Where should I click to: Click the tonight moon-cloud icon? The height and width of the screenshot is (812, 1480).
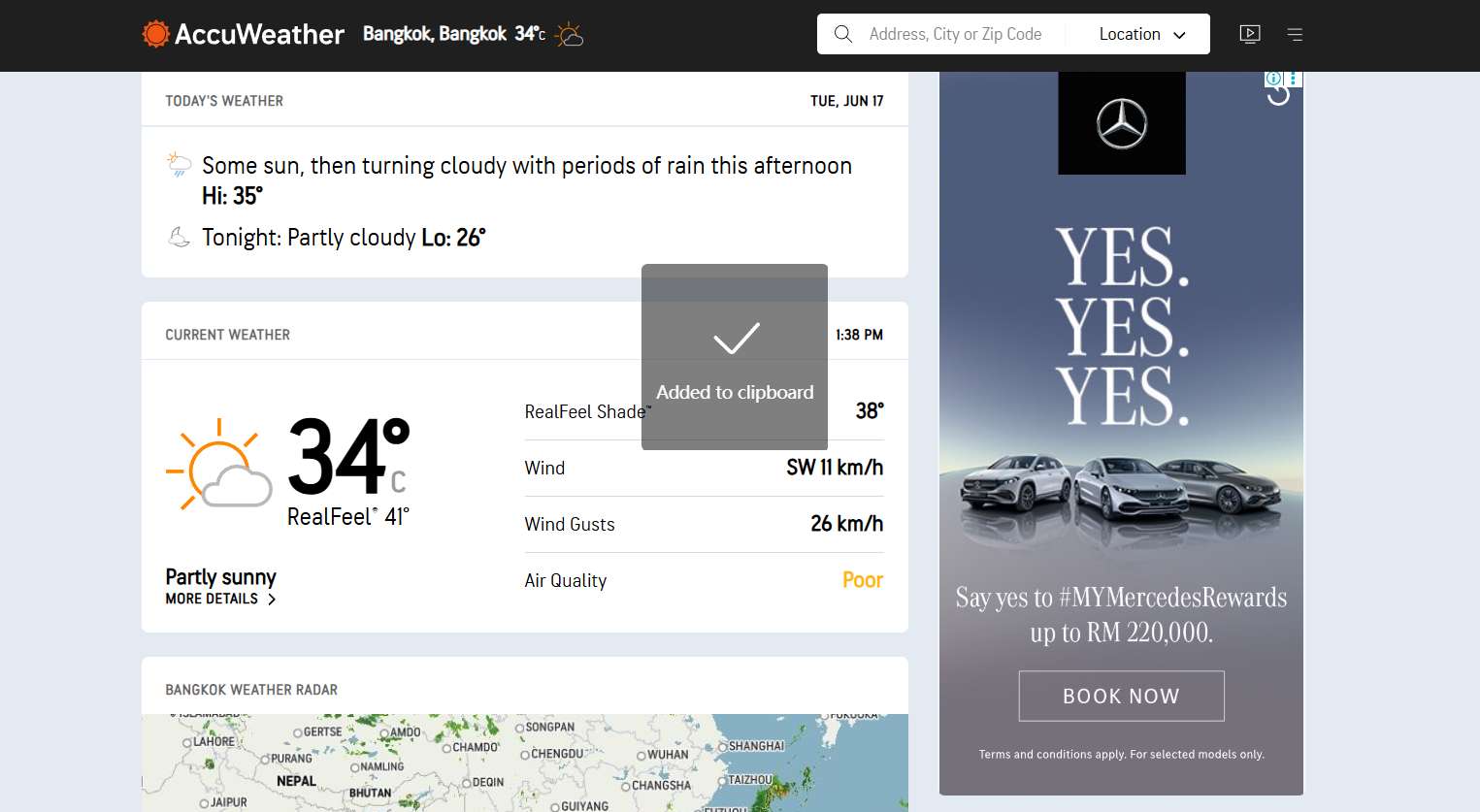click(x=179, y=237)
